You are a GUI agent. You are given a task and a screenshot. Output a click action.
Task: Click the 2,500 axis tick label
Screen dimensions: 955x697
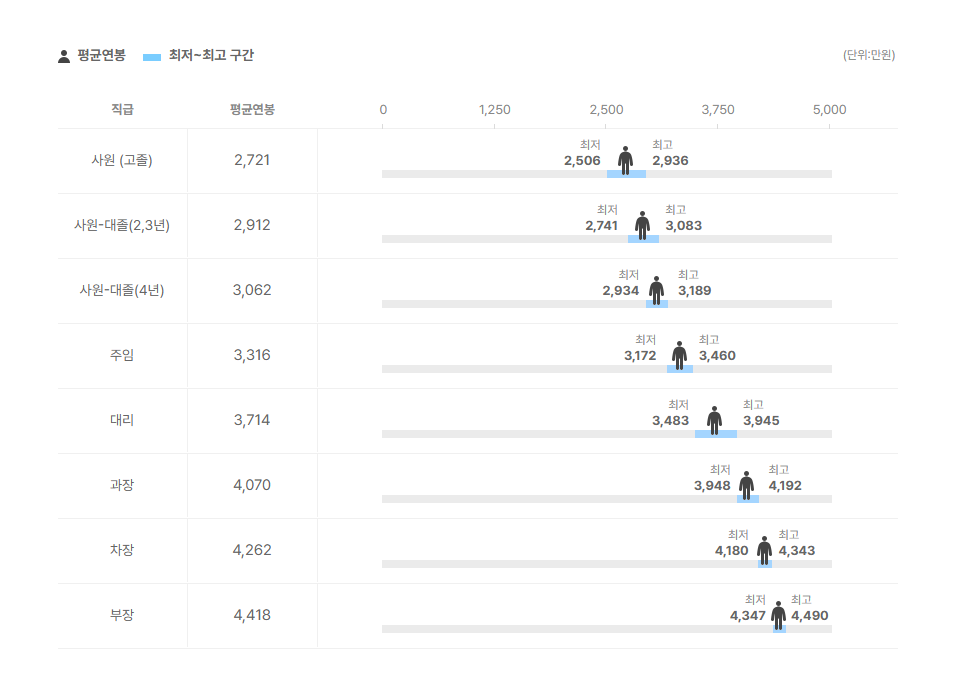coord(606,110)
